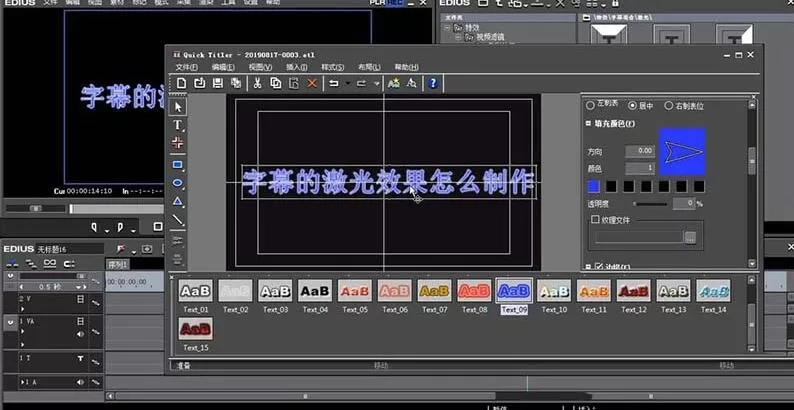
Task: Click the fill direction value field 0.00
Action: (640, 151)
